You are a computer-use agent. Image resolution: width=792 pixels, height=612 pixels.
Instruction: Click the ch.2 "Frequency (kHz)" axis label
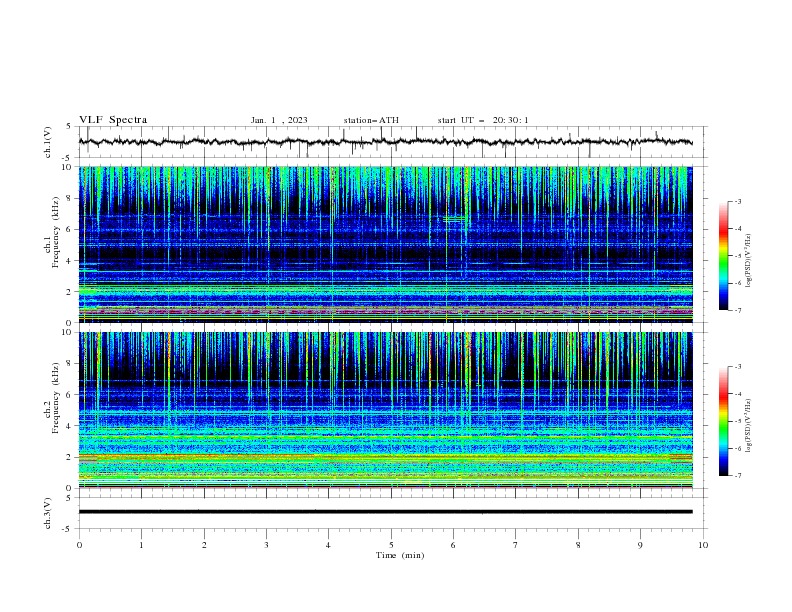click(56, 398)
